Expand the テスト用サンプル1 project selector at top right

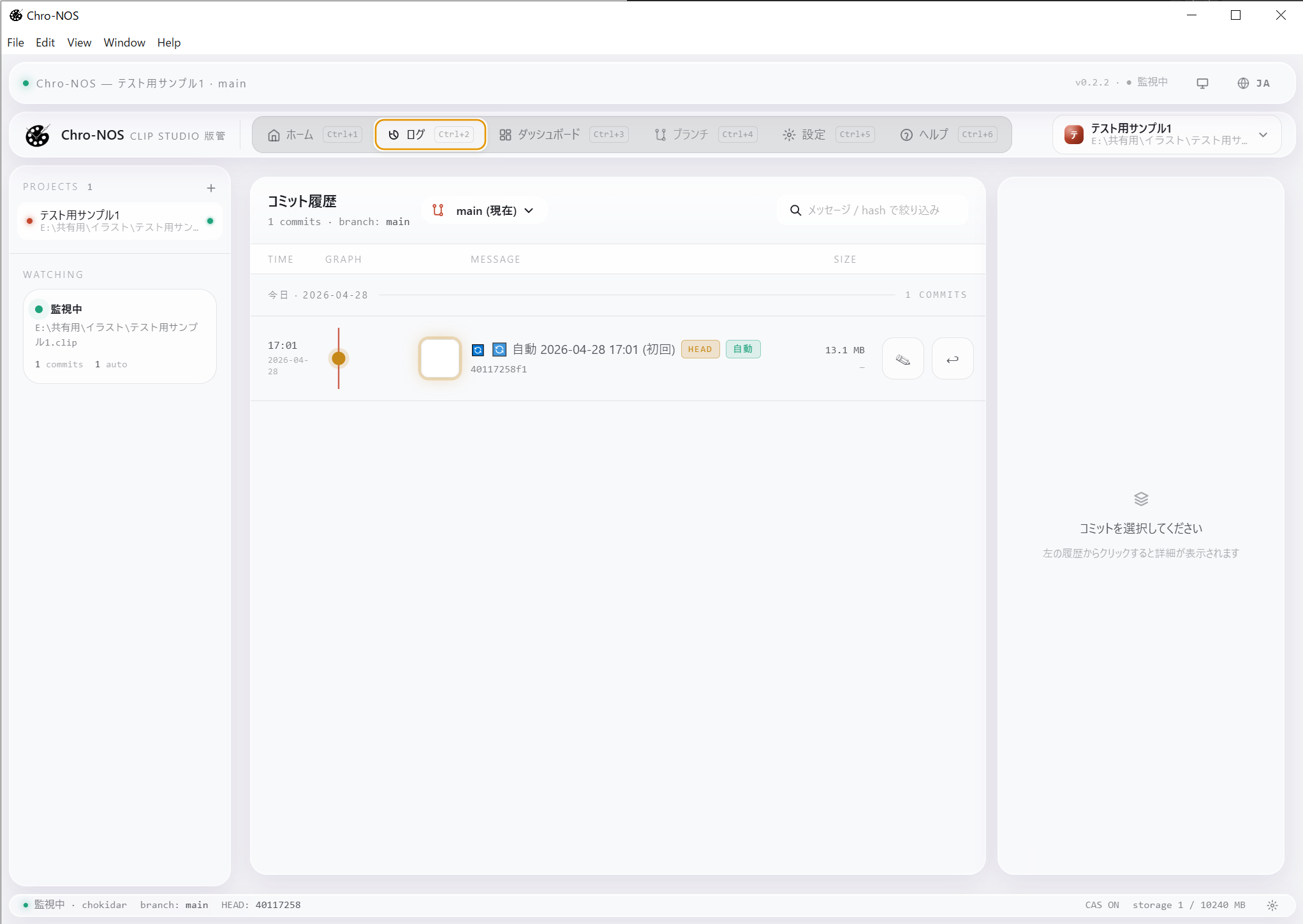(1167, 135)
